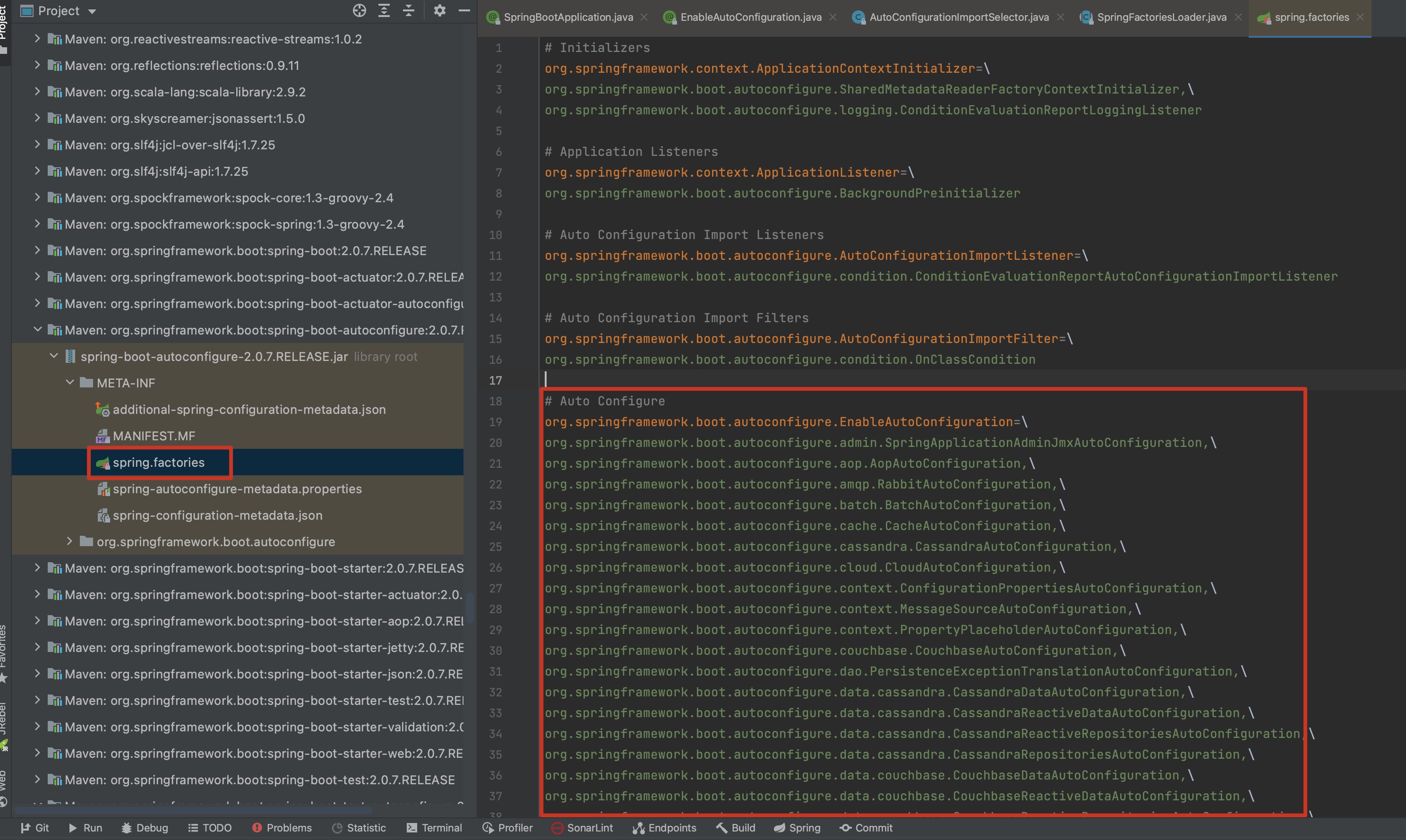Open the Build tool window
Viewport: 1406px width, 840px height.
click(735, 828)
